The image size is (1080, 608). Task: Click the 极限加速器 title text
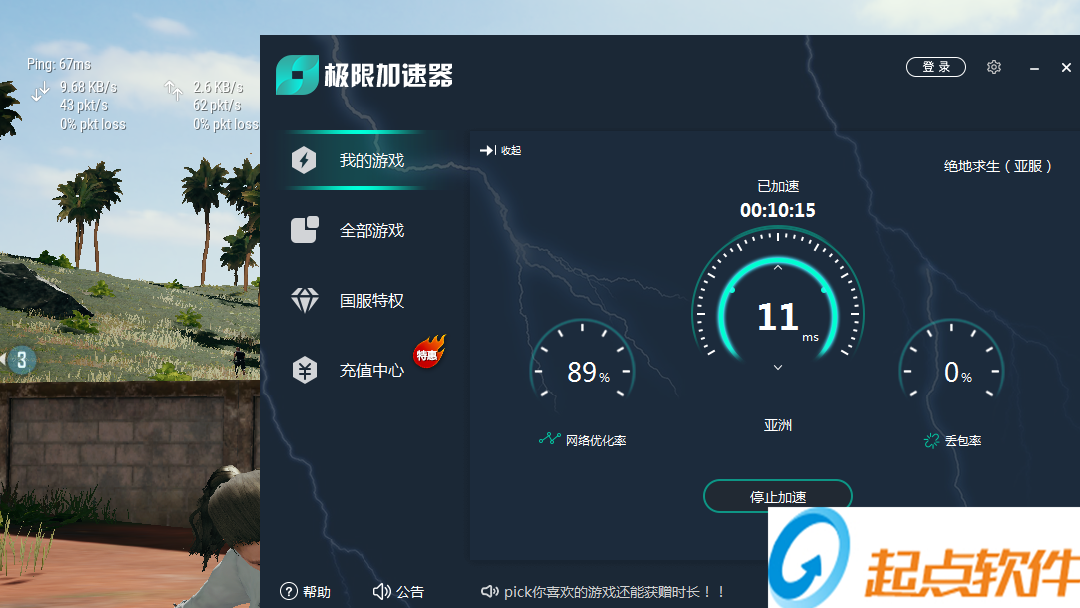pos(388,75)
